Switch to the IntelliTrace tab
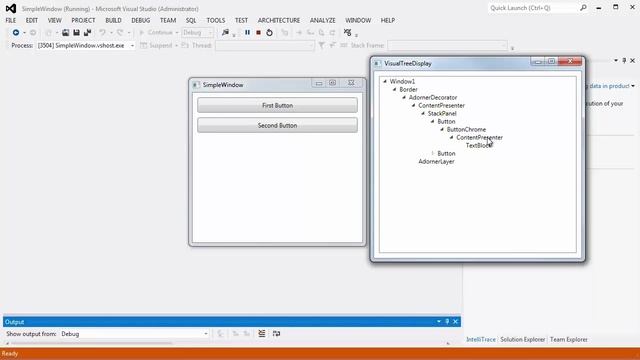This screenshot has width=640, height=360. (x=481, y=340)
